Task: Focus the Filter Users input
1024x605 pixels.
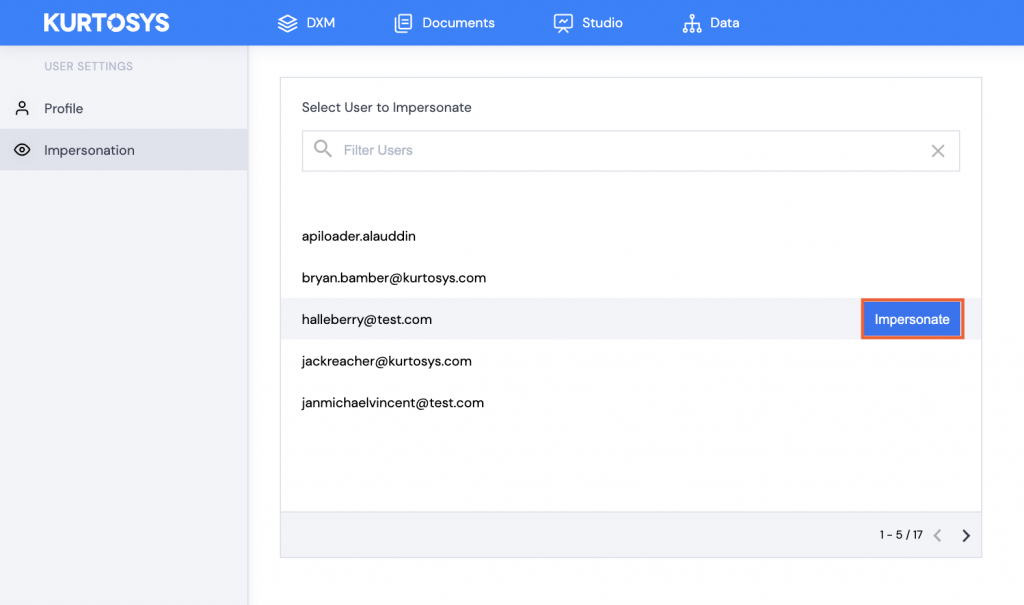Action: click(631, 151)
